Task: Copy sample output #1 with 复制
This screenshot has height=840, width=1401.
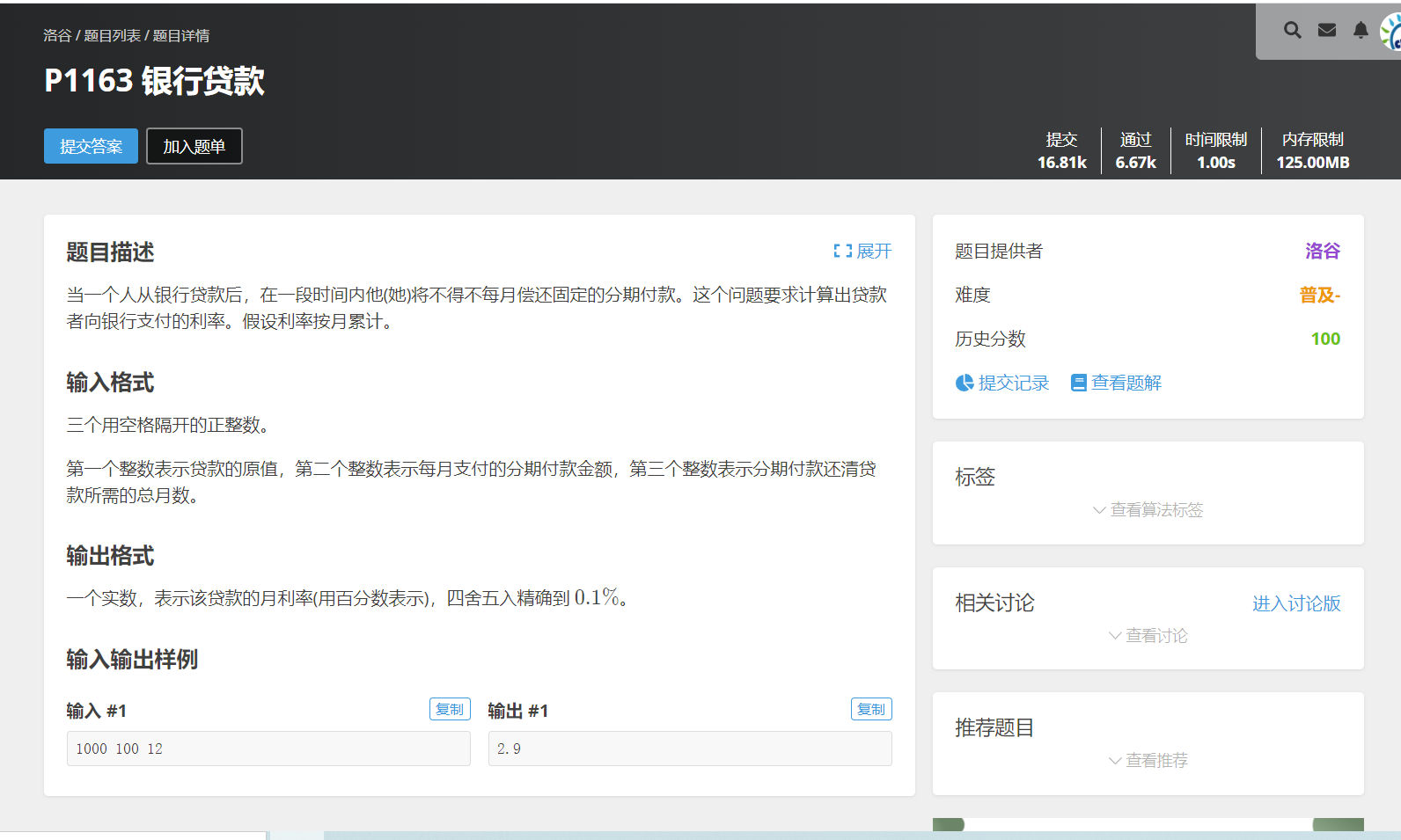Action: 871,709
